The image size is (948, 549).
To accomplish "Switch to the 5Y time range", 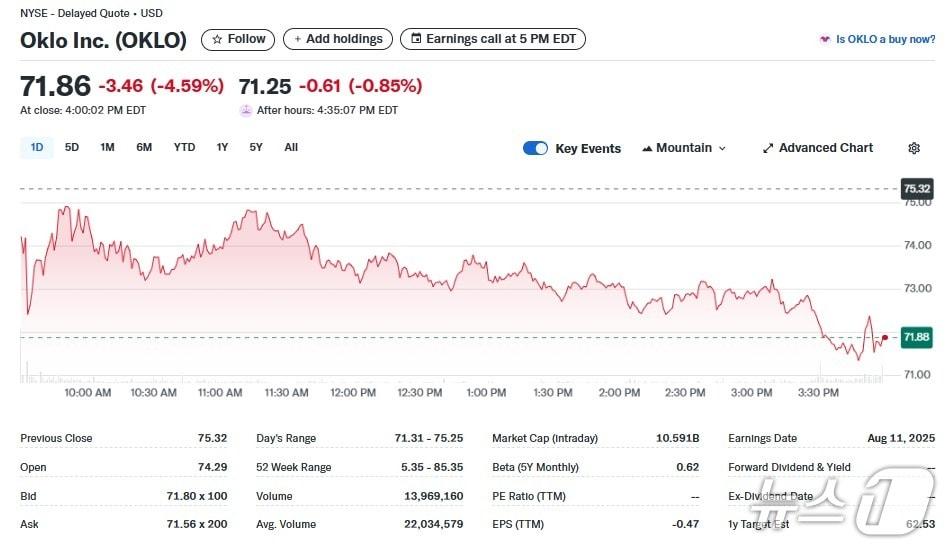I will click(256, 147).
